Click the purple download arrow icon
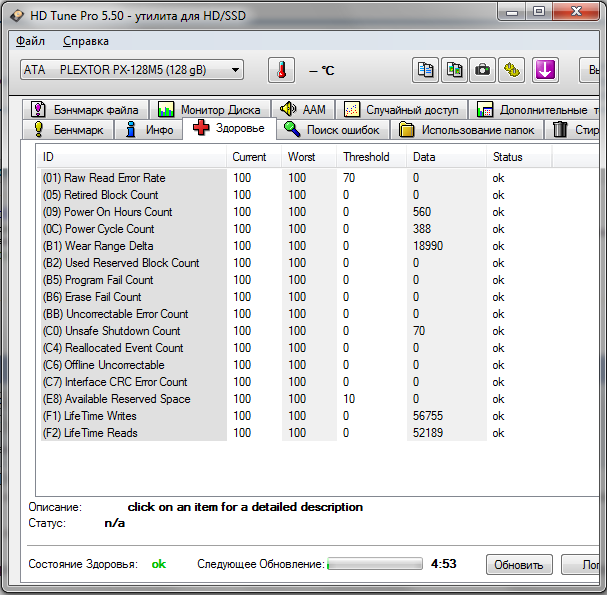The width and height of the screenshot is (607, 595). click(x=545, y=70)
